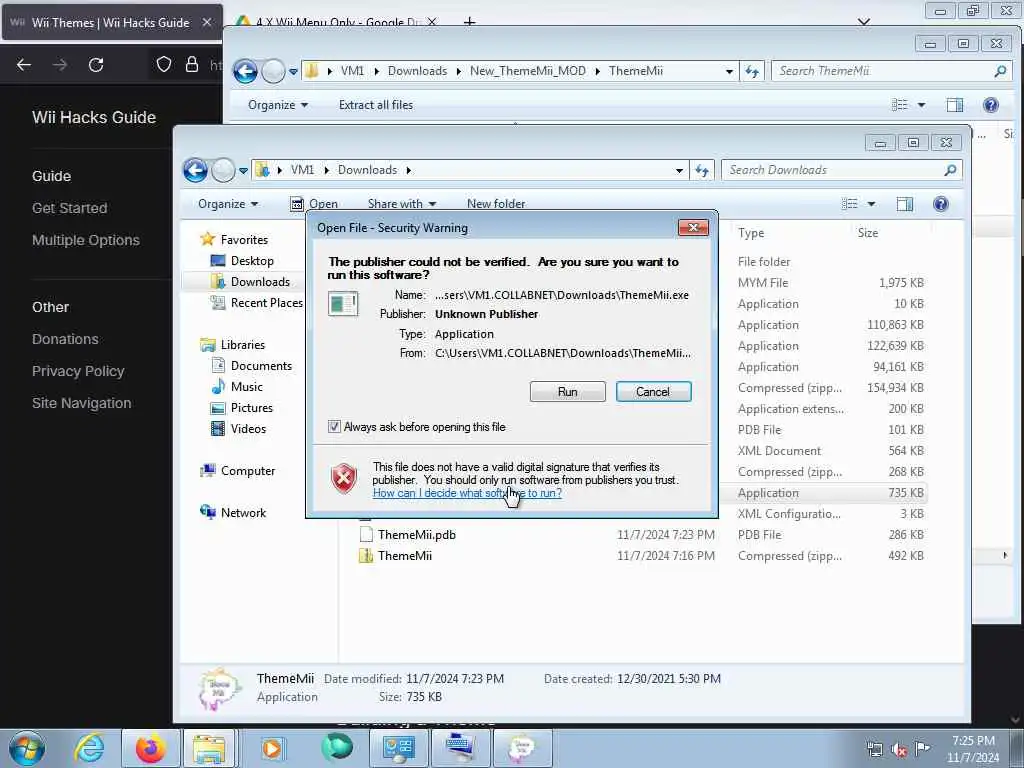Uncheck Always ask before opening this file
1024x768 pixels.
pyautogui.click(x=334, y=427)
